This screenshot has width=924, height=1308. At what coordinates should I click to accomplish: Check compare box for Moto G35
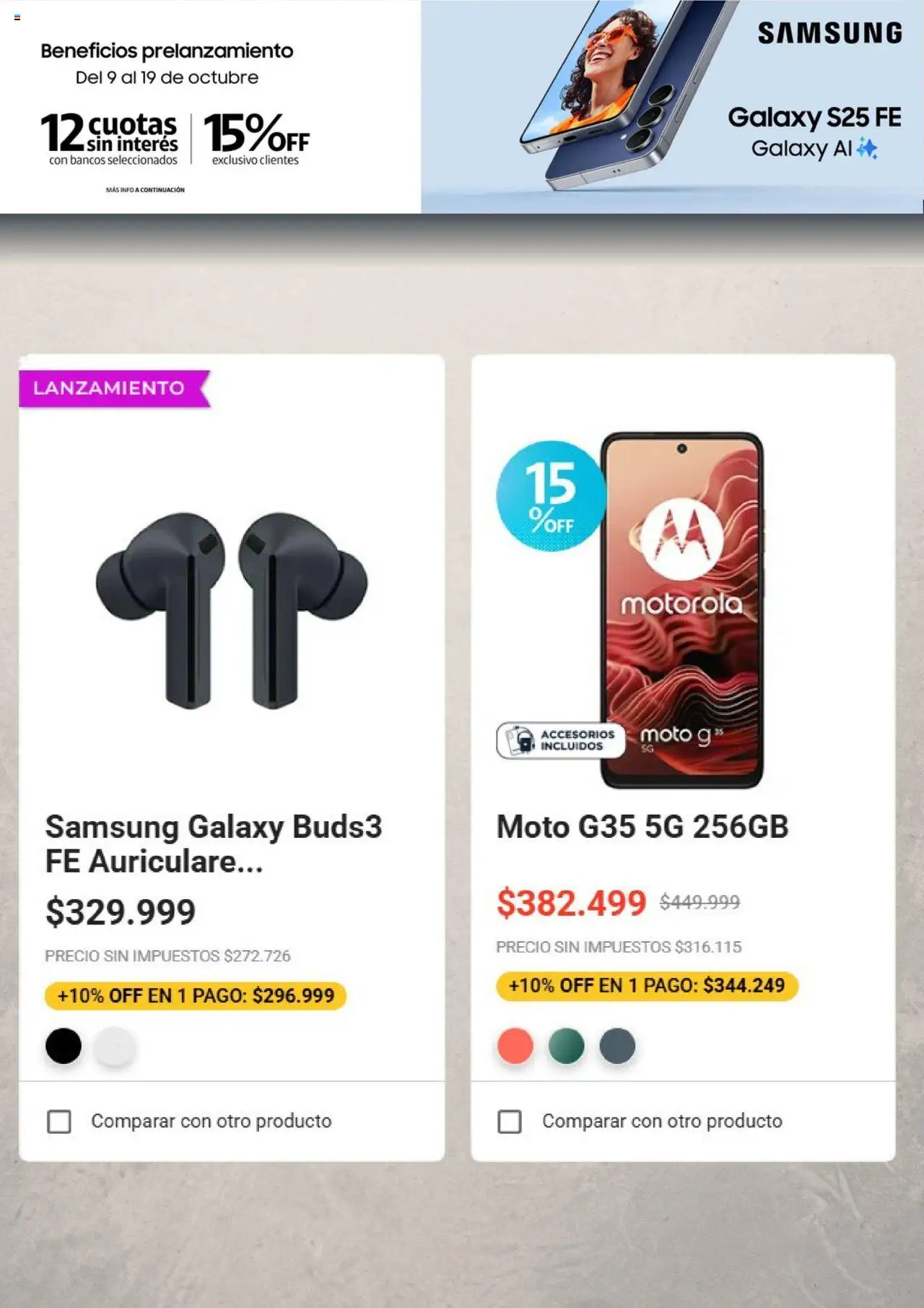(x=510, y=1121)
